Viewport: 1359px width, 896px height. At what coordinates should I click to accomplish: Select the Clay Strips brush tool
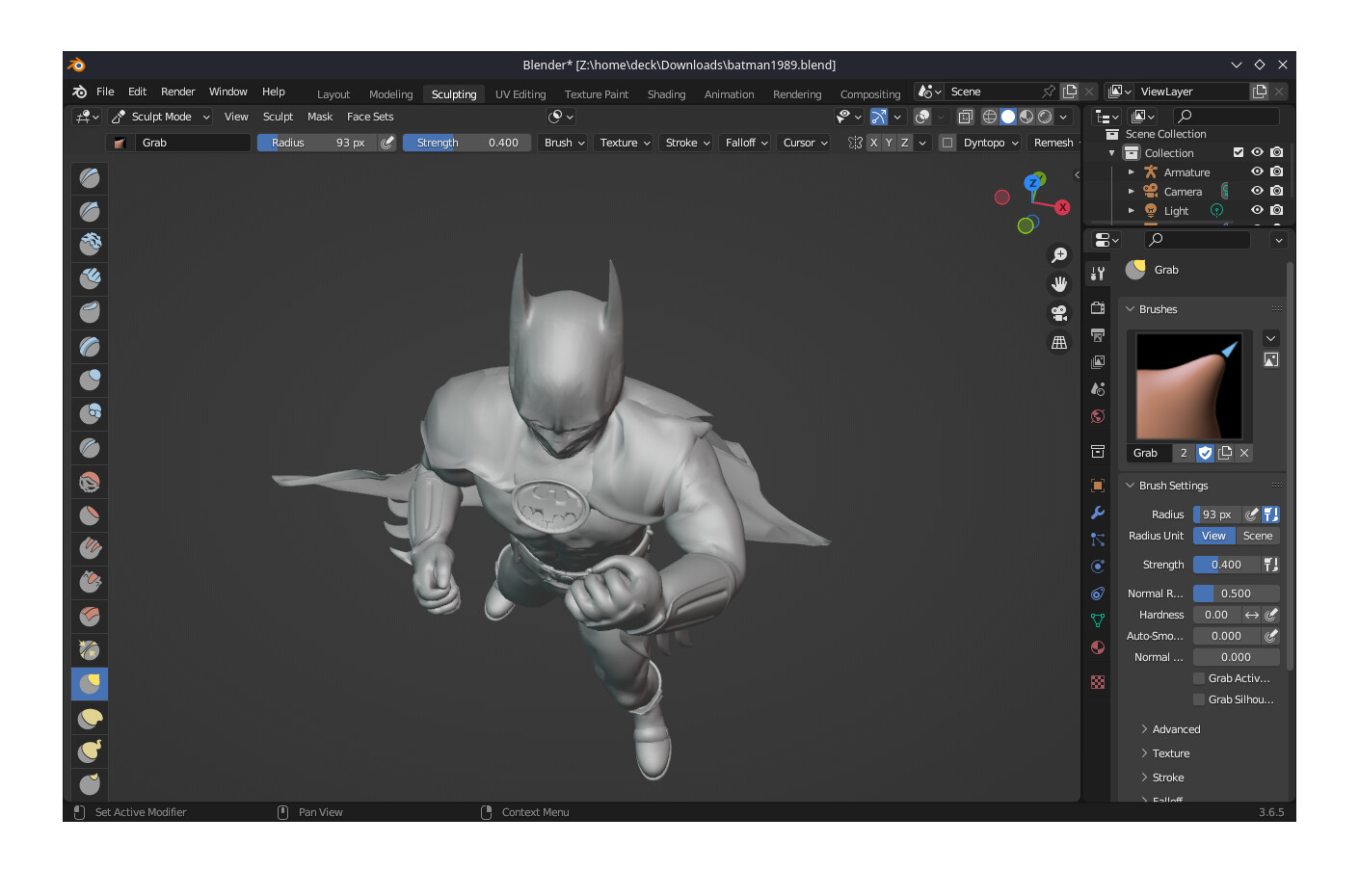(90, 278)
